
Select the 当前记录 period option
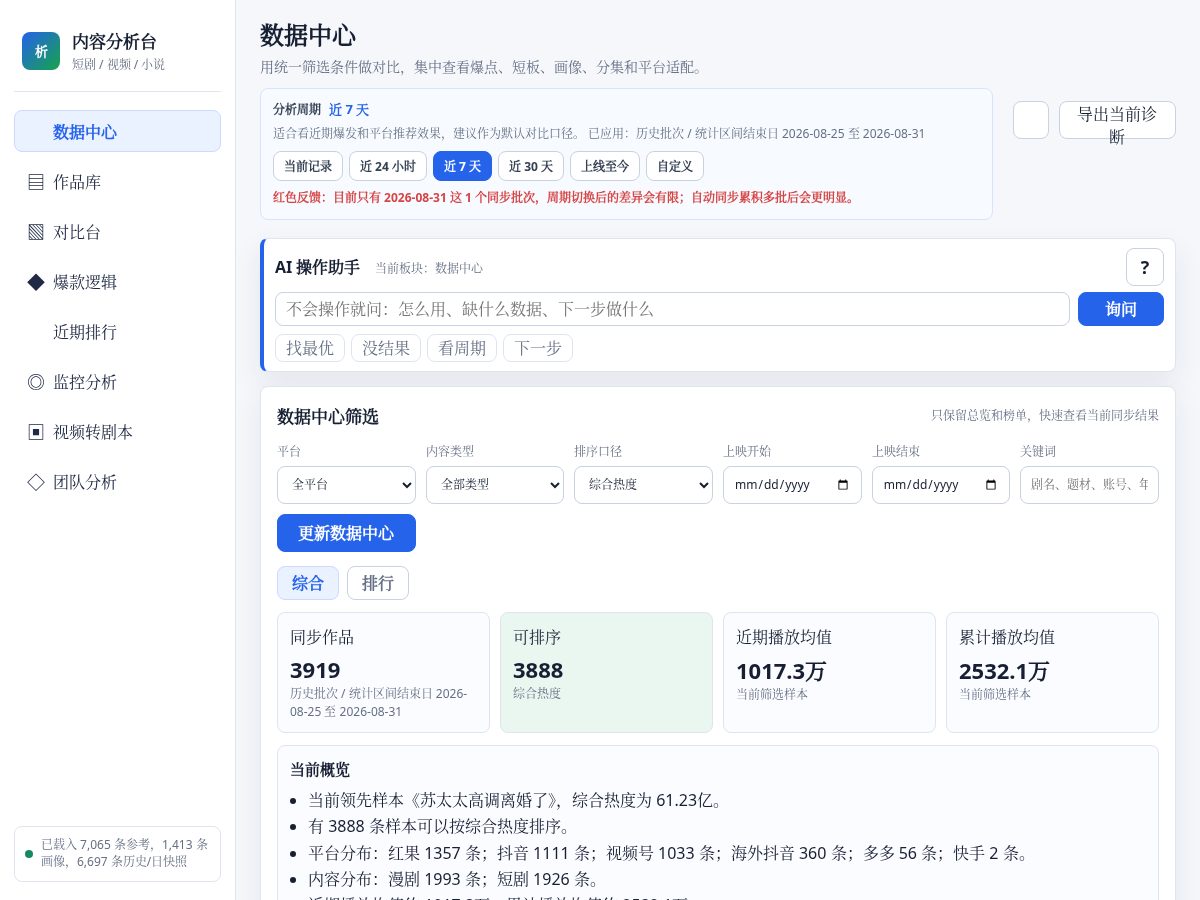click(308, 166)
